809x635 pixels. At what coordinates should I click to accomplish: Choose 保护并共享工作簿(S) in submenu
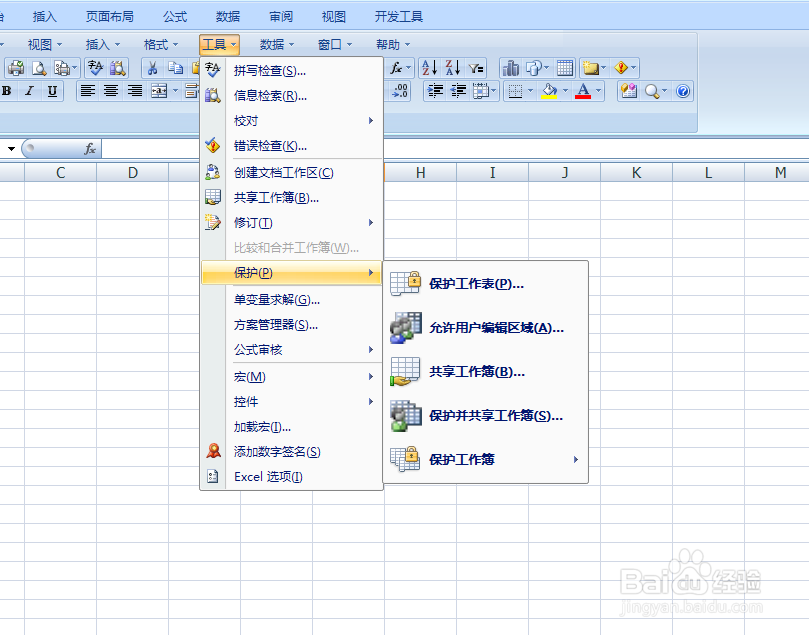(x=485, y=415)
